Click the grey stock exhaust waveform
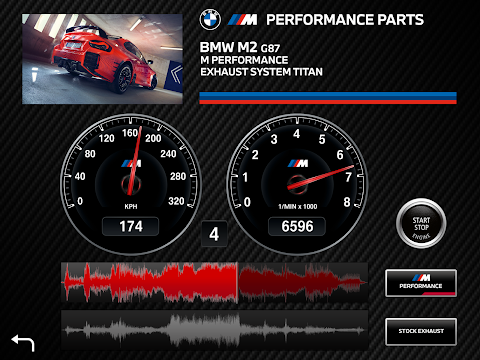 [x=214, y=330]
